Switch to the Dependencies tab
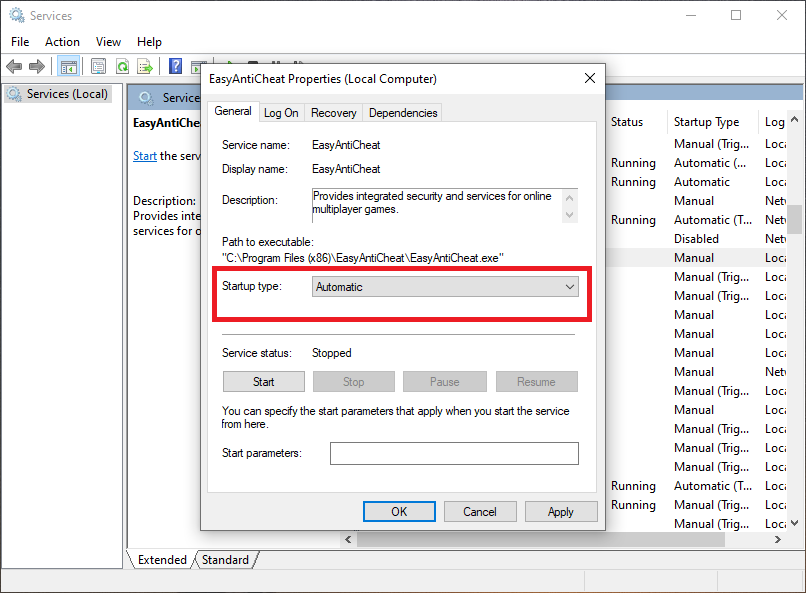The width and height of the screenshot is (806, 593). 403,113
